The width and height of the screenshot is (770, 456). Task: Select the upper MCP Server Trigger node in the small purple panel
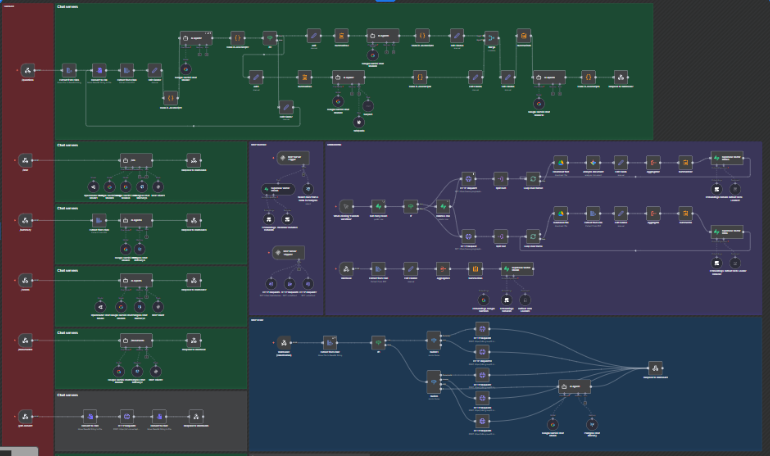tap(293, 158)
